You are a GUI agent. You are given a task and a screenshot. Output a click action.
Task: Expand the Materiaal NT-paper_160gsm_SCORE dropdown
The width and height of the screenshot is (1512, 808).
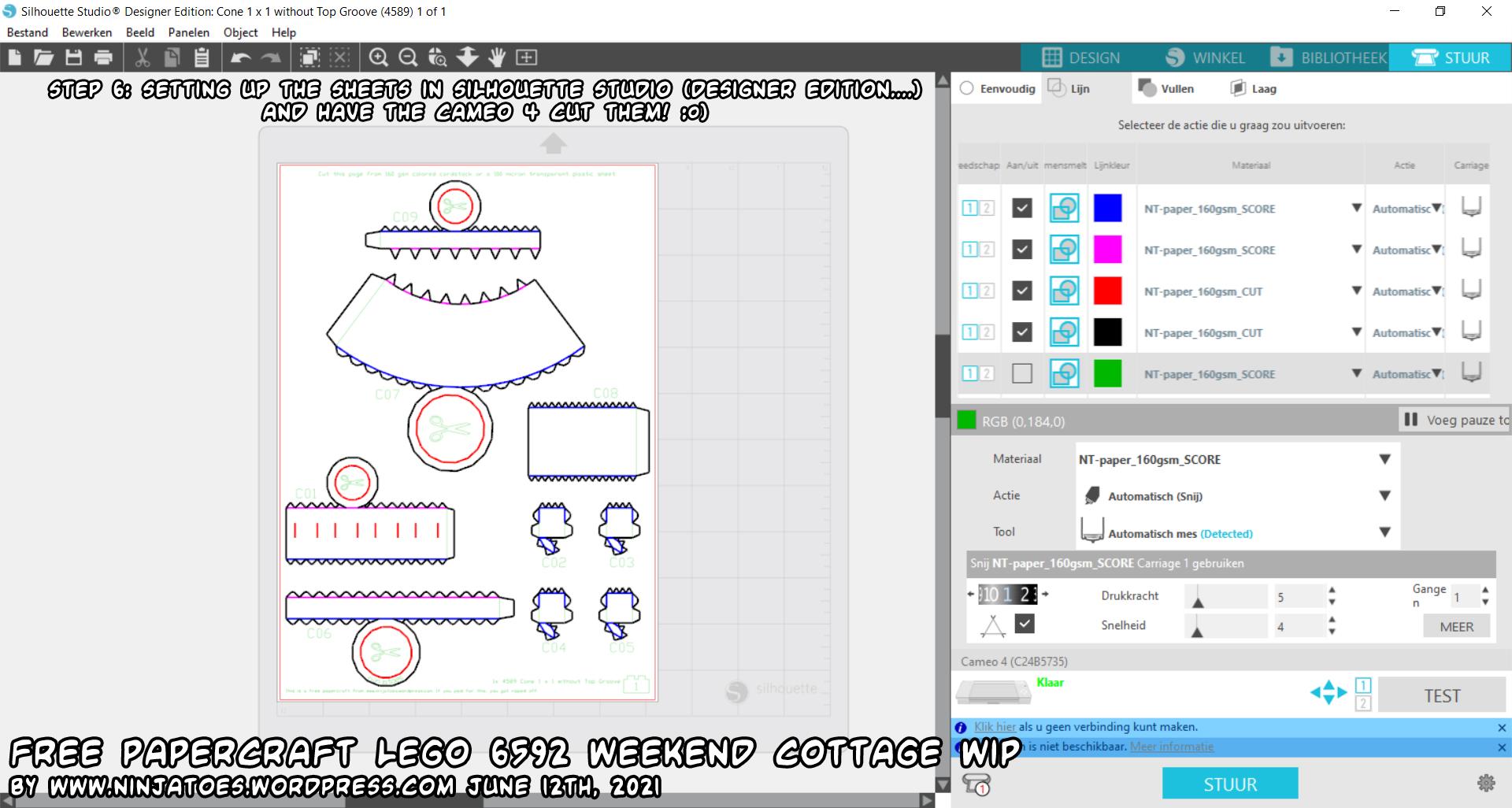coord(1384,459)
